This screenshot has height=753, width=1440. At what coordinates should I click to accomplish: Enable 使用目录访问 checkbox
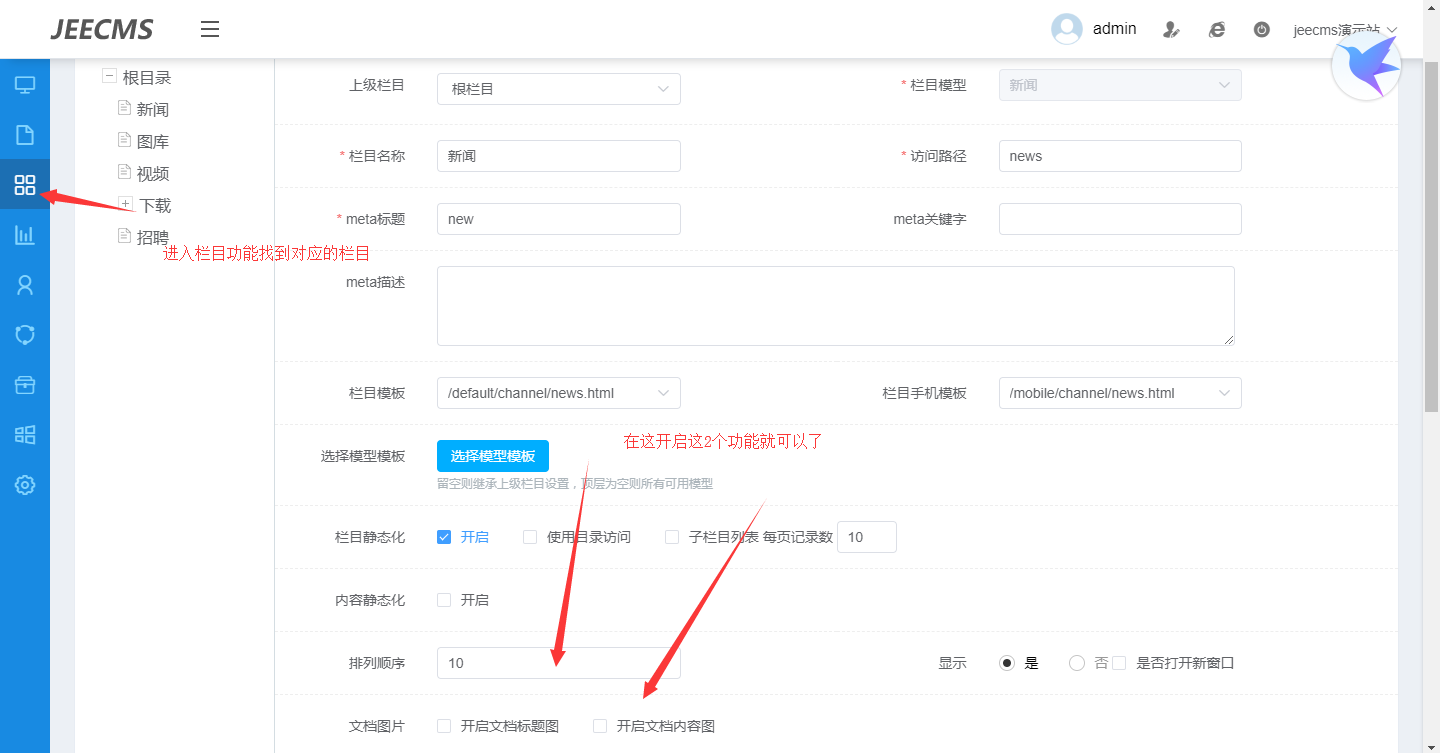pos(530,537)
